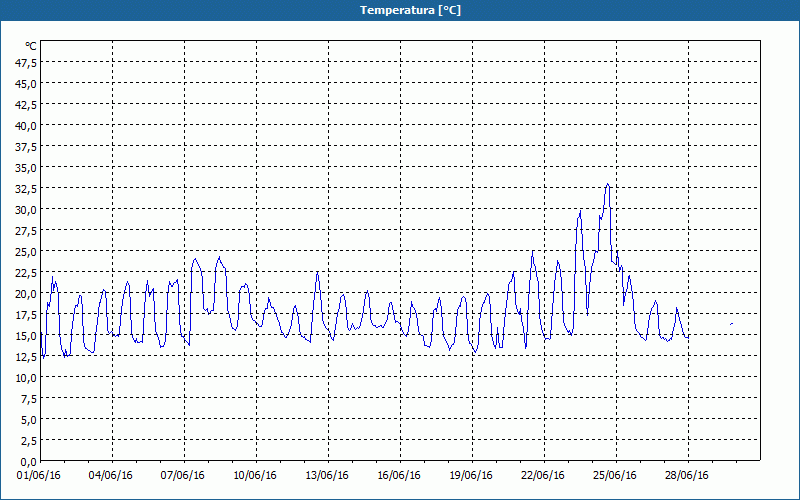
Task: Click the isolated data segment after 28/06/16
Action: tap(732, 324)
